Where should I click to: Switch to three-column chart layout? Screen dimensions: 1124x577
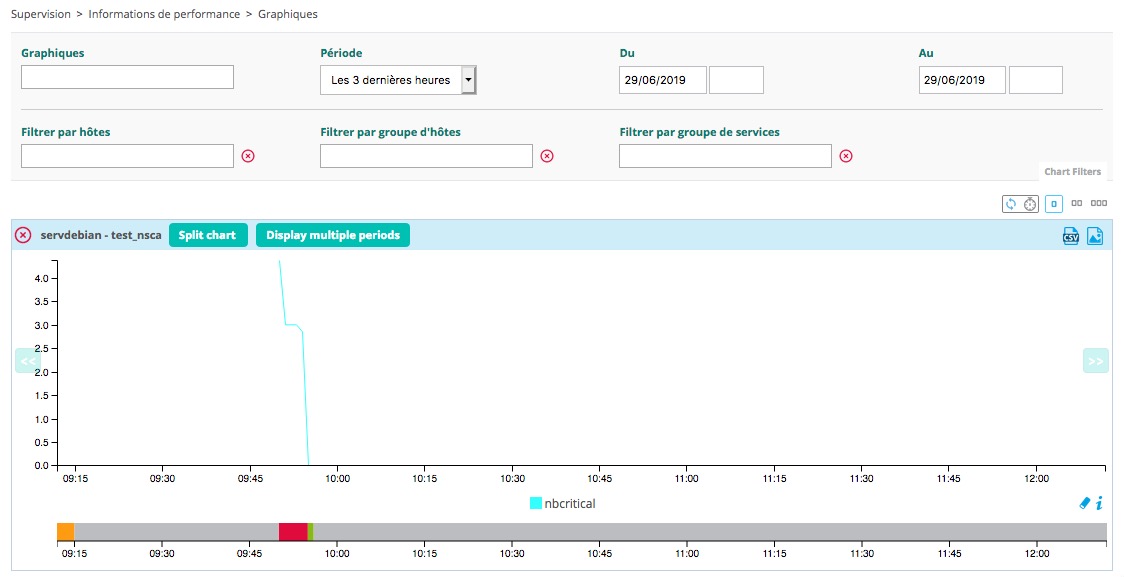1099,204
